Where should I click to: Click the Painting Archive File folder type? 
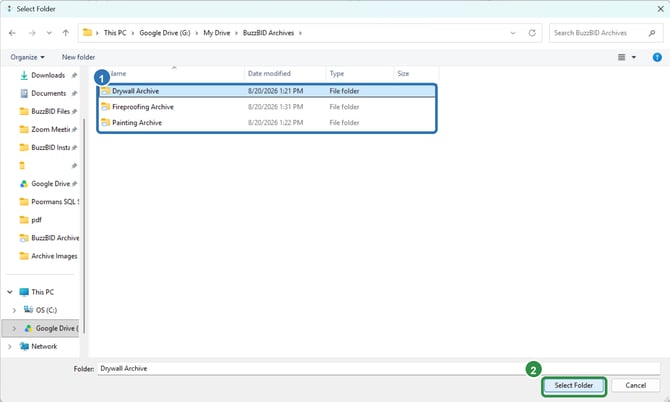click(344, 123)
